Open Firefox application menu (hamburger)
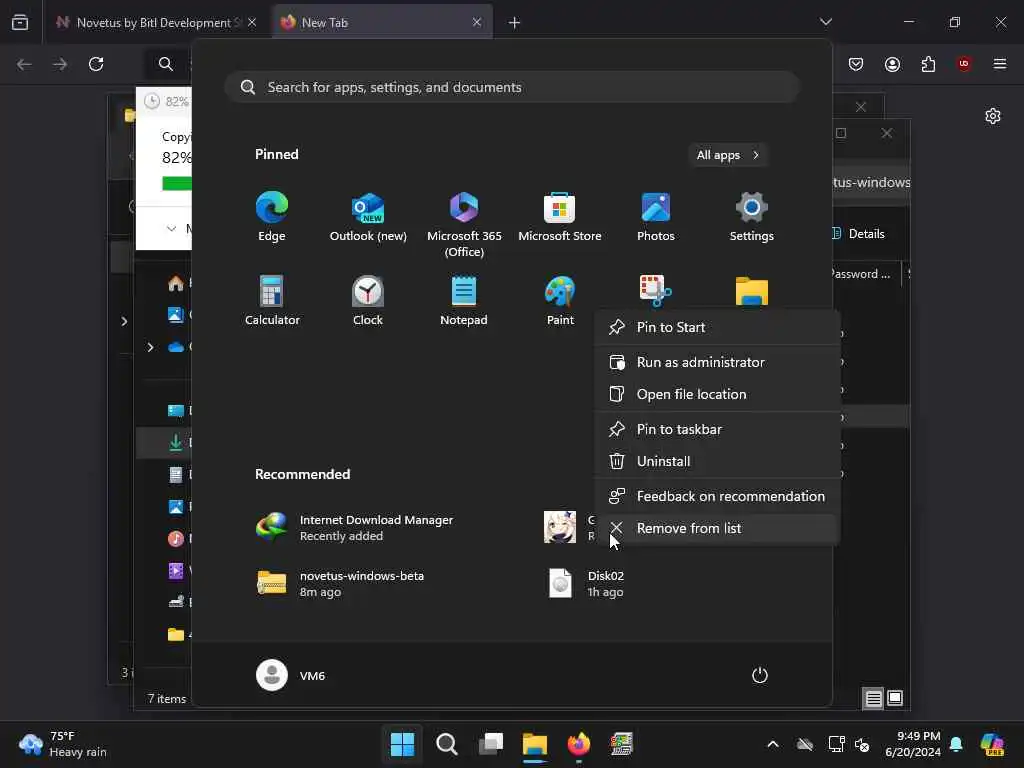Screen dimensions: 1024x768 tap(1000, 64)
